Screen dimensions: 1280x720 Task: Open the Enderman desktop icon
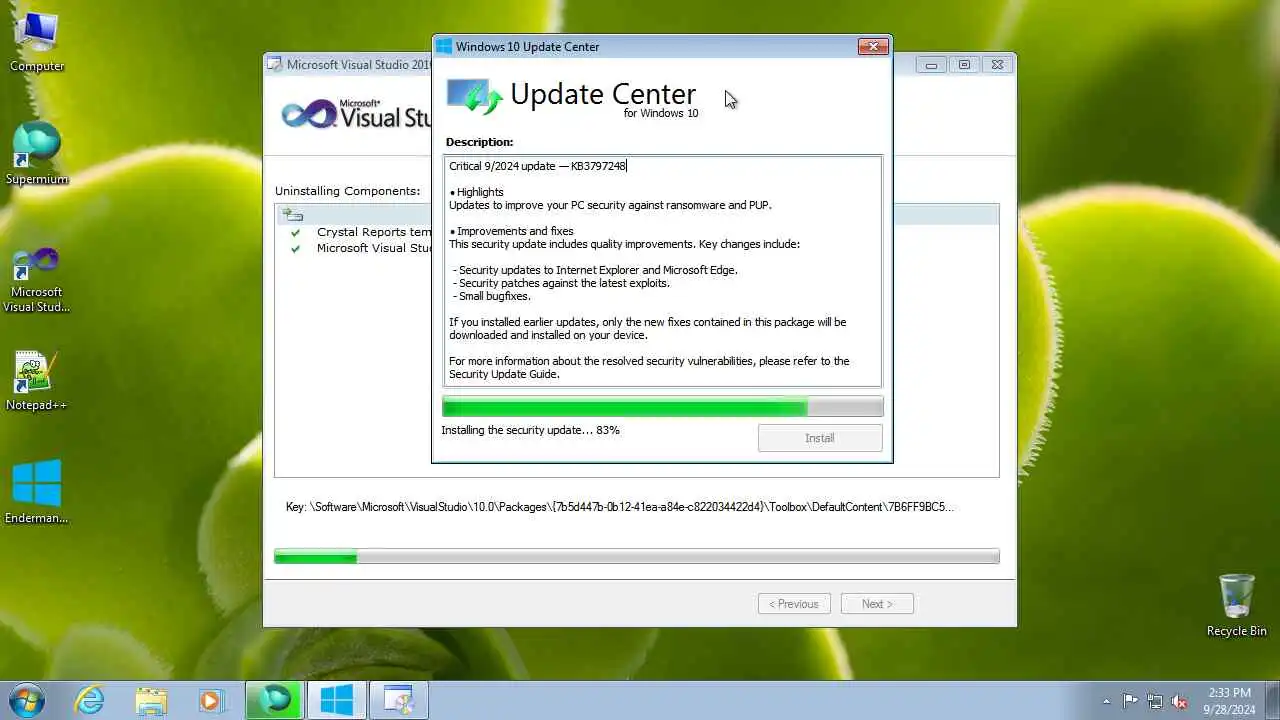tap(37, 492)
